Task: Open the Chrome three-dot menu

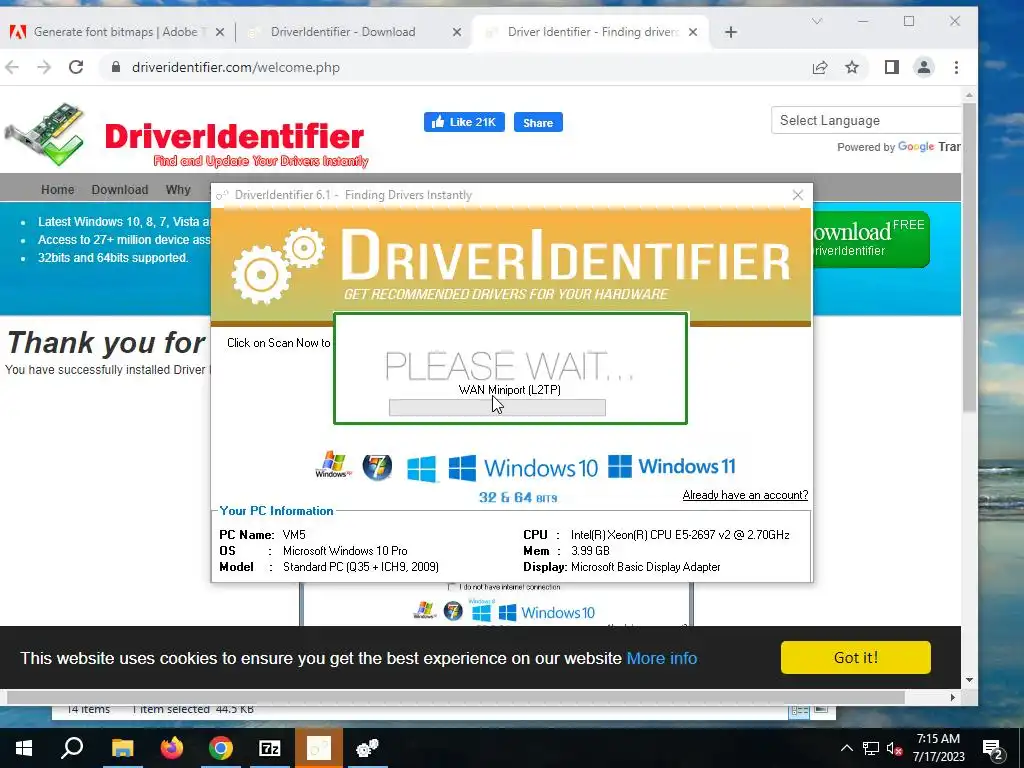Action: [x=956, y=67]
